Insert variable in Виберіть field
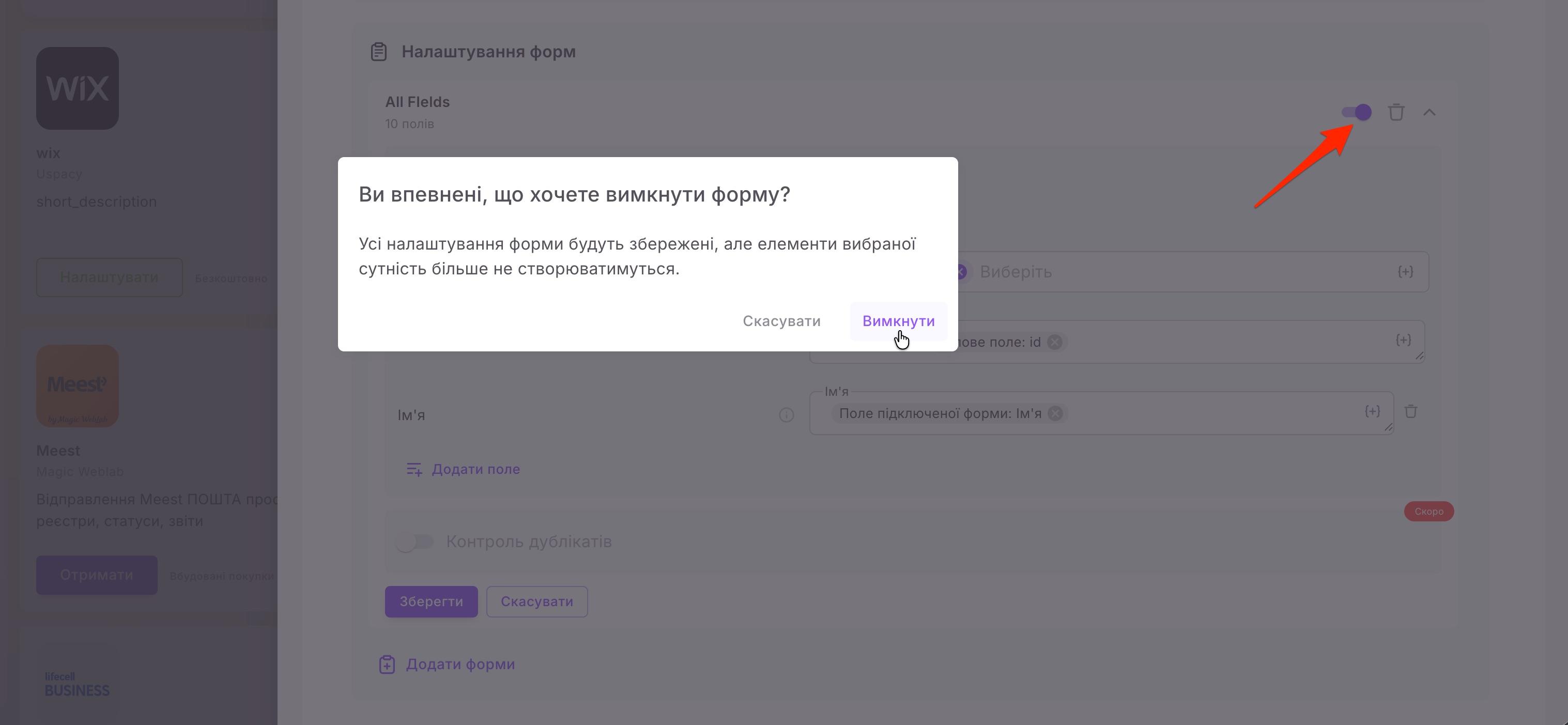Image resolution: width=1568 pixels, height=725 pixels. pos(1405,271)
